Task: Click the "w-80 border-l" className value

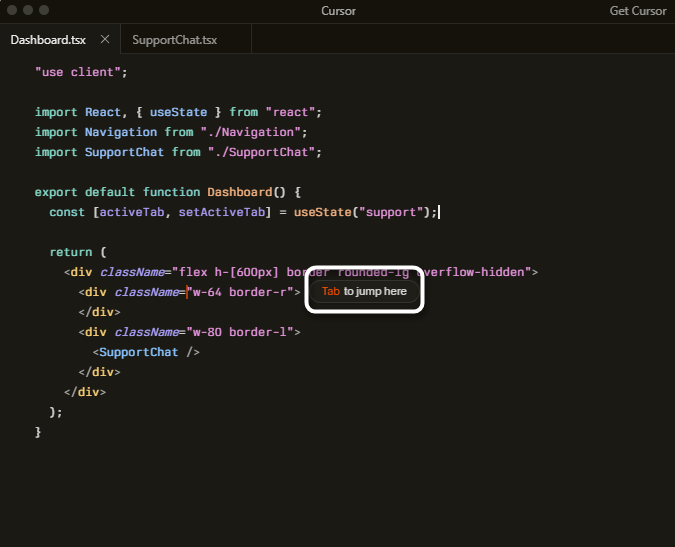Action: [240, 332]
